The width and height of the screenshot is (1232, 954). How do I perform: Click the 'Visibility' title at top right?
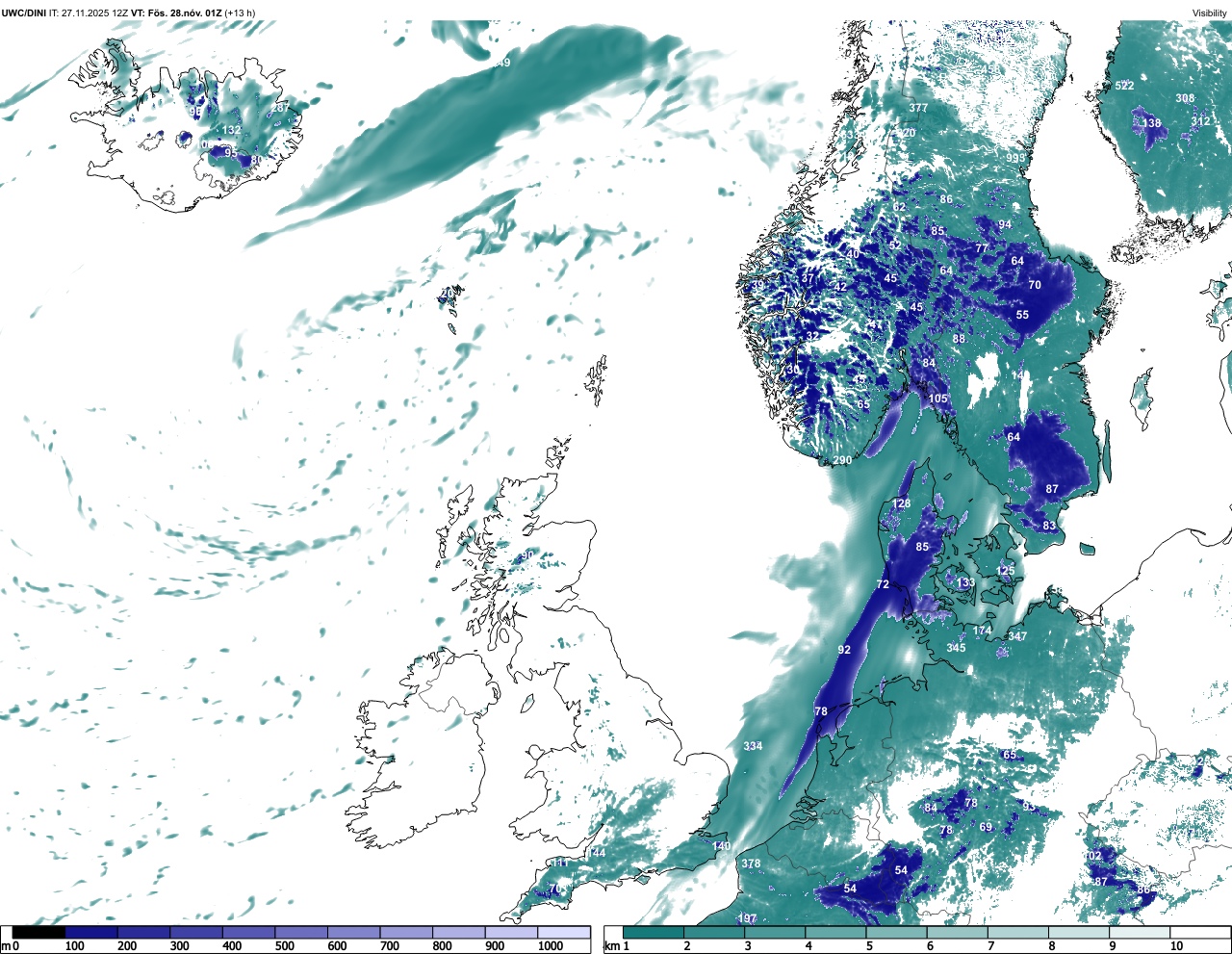coord(1210,13)
